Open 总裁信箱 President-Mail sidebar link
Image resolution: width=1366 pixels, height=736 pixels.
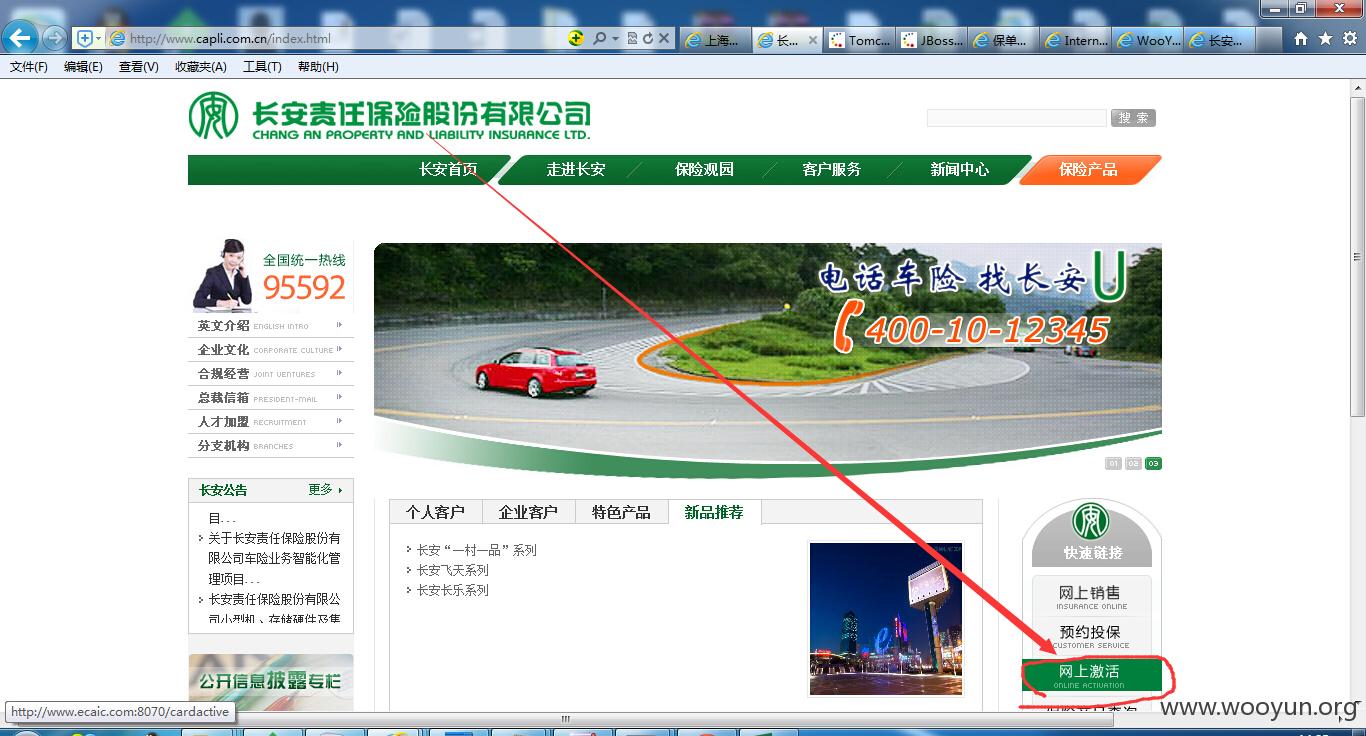[271, 398]
